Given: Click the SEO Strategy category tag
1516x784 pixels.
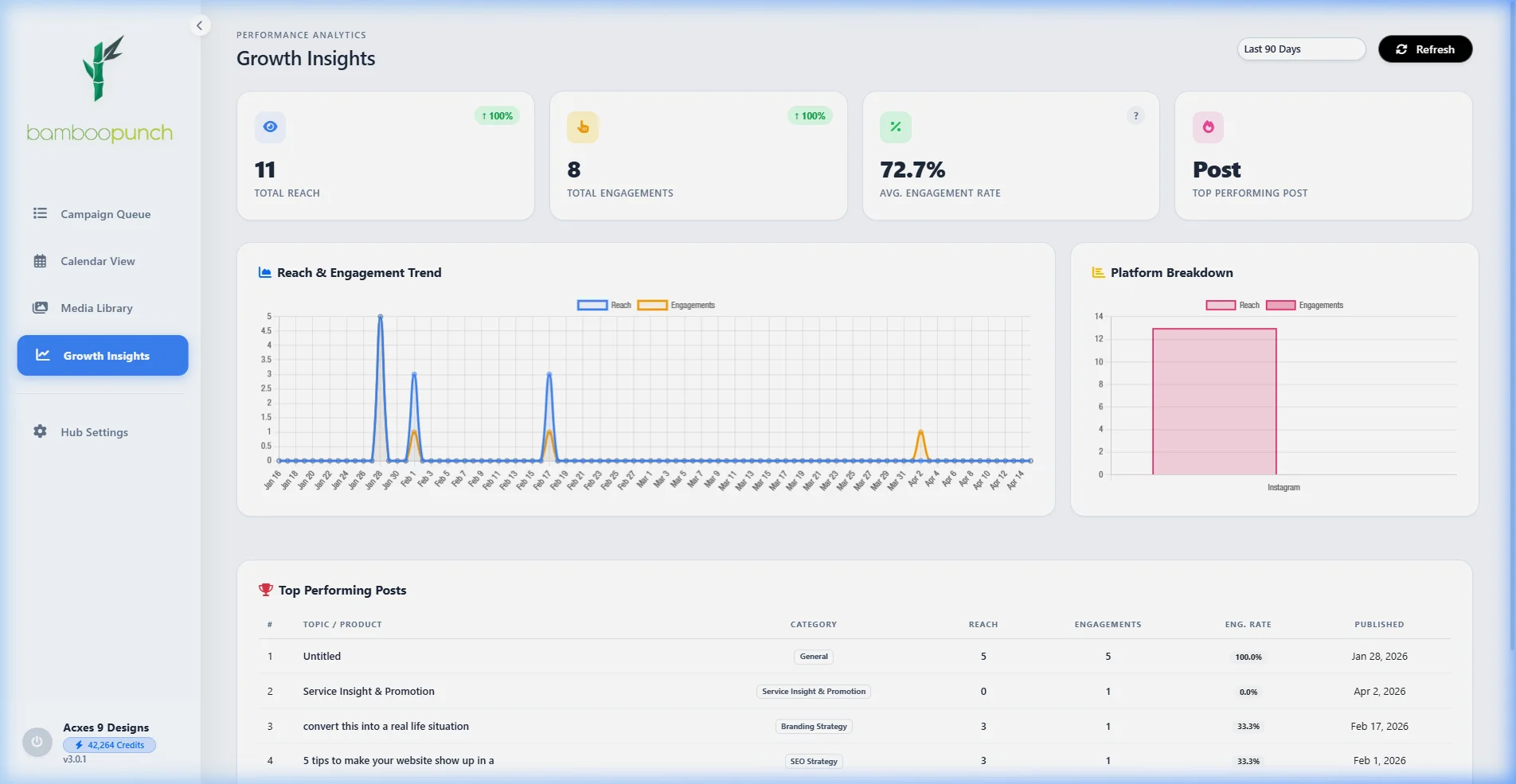Looking at the screenshot, I should 814,762.
